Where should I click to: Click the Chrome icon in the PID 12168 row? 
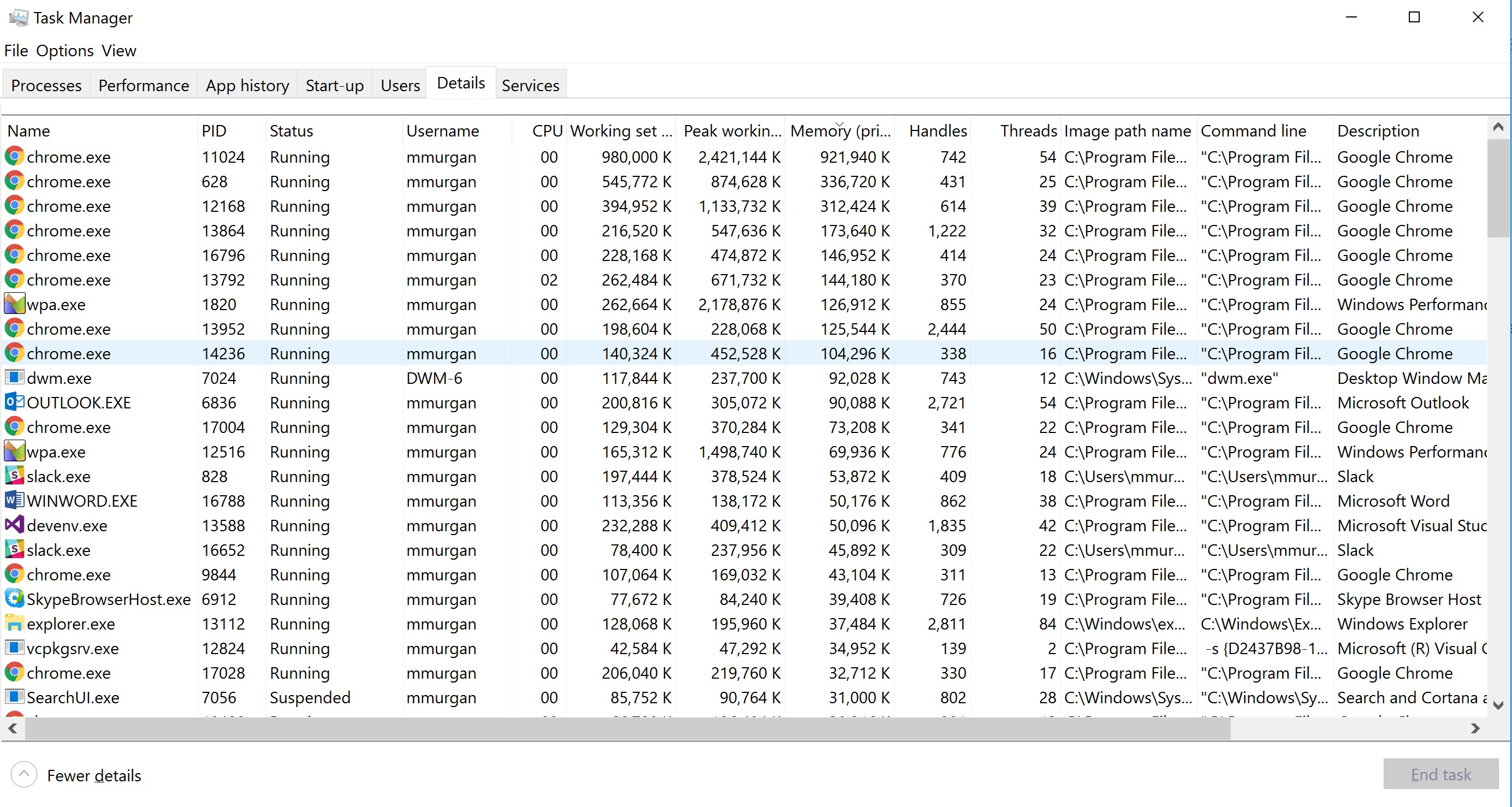15,206
